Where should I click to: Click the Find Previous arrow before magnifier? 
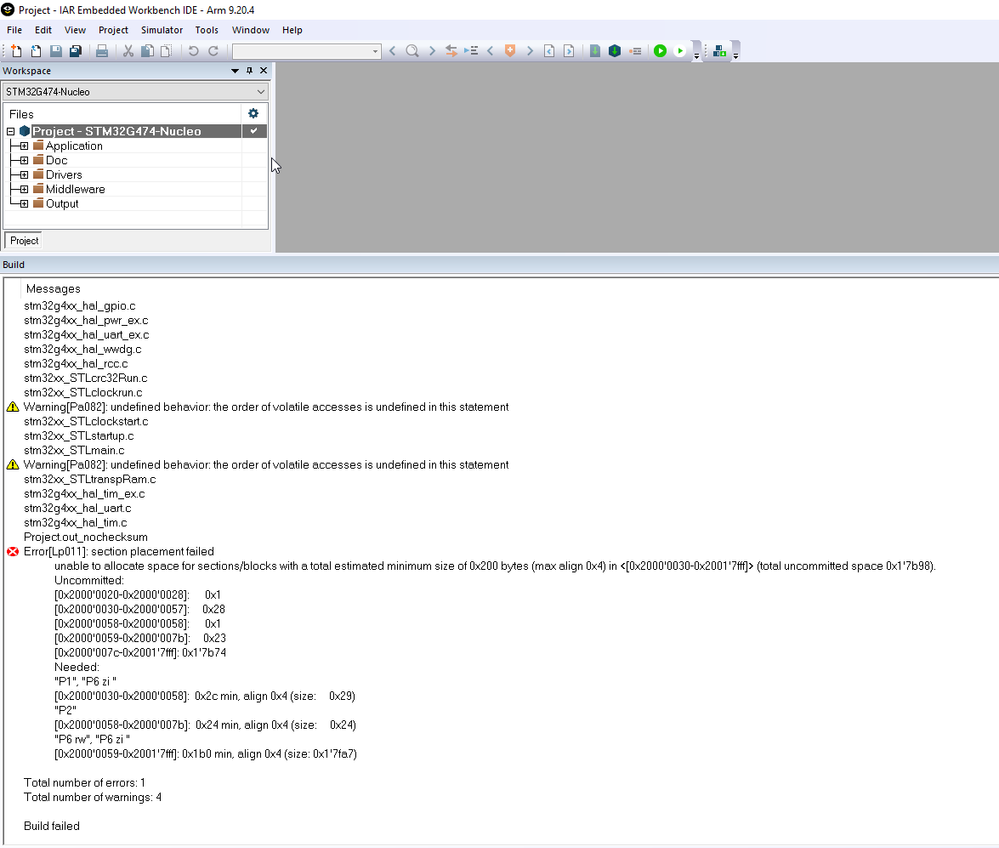point(392,51)
